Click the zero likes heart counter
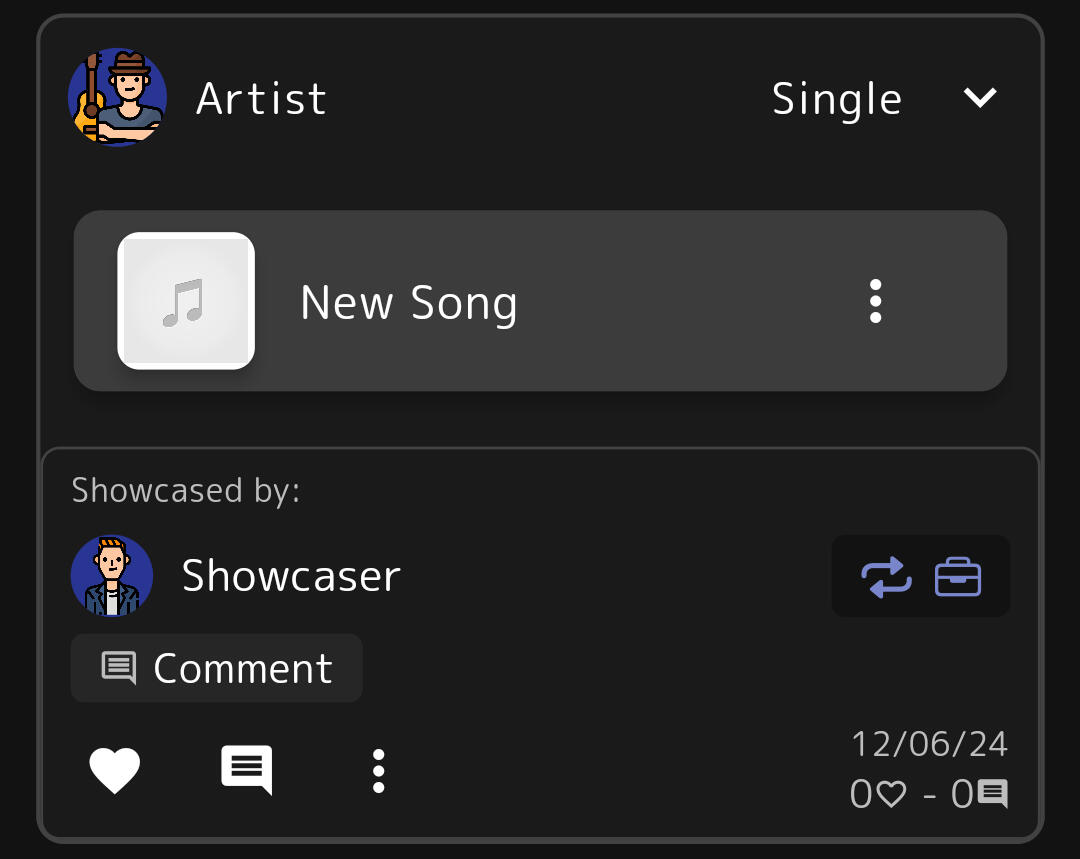1080x859 pixels. coord(879,795)
